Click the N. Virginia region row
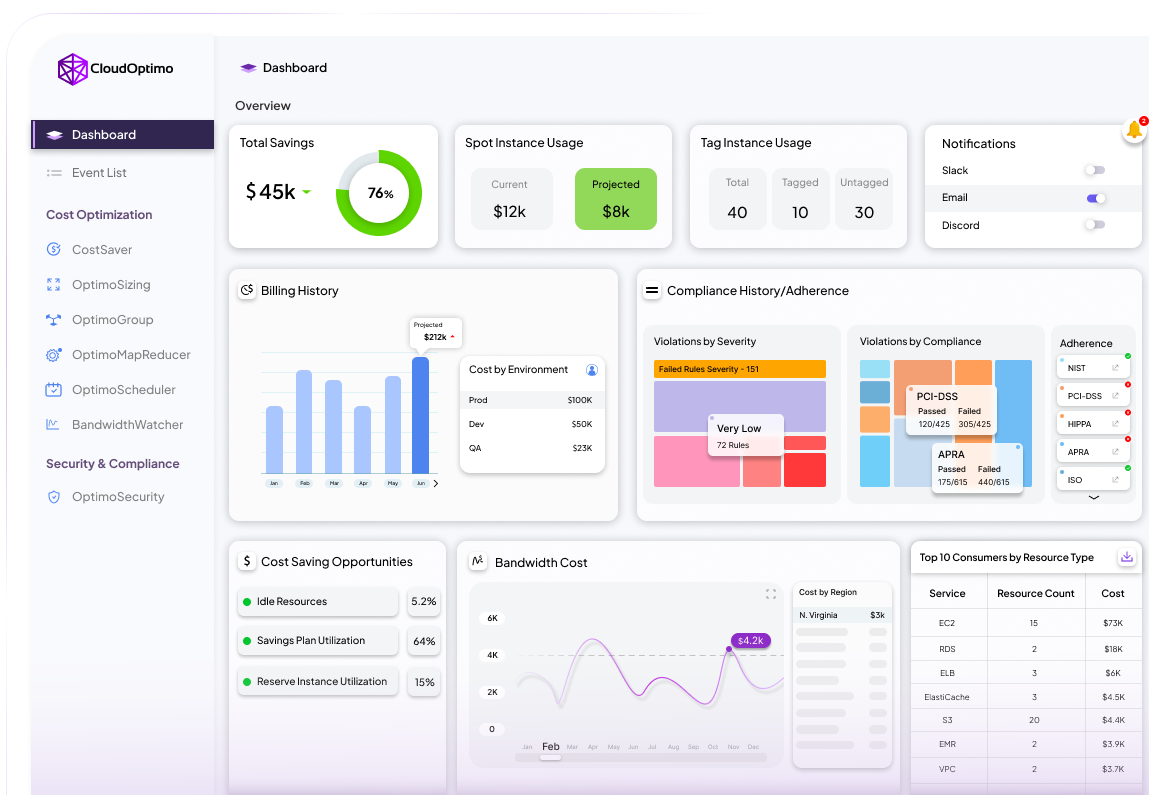This screenshot has width=1149, height=795. [842, 615]
